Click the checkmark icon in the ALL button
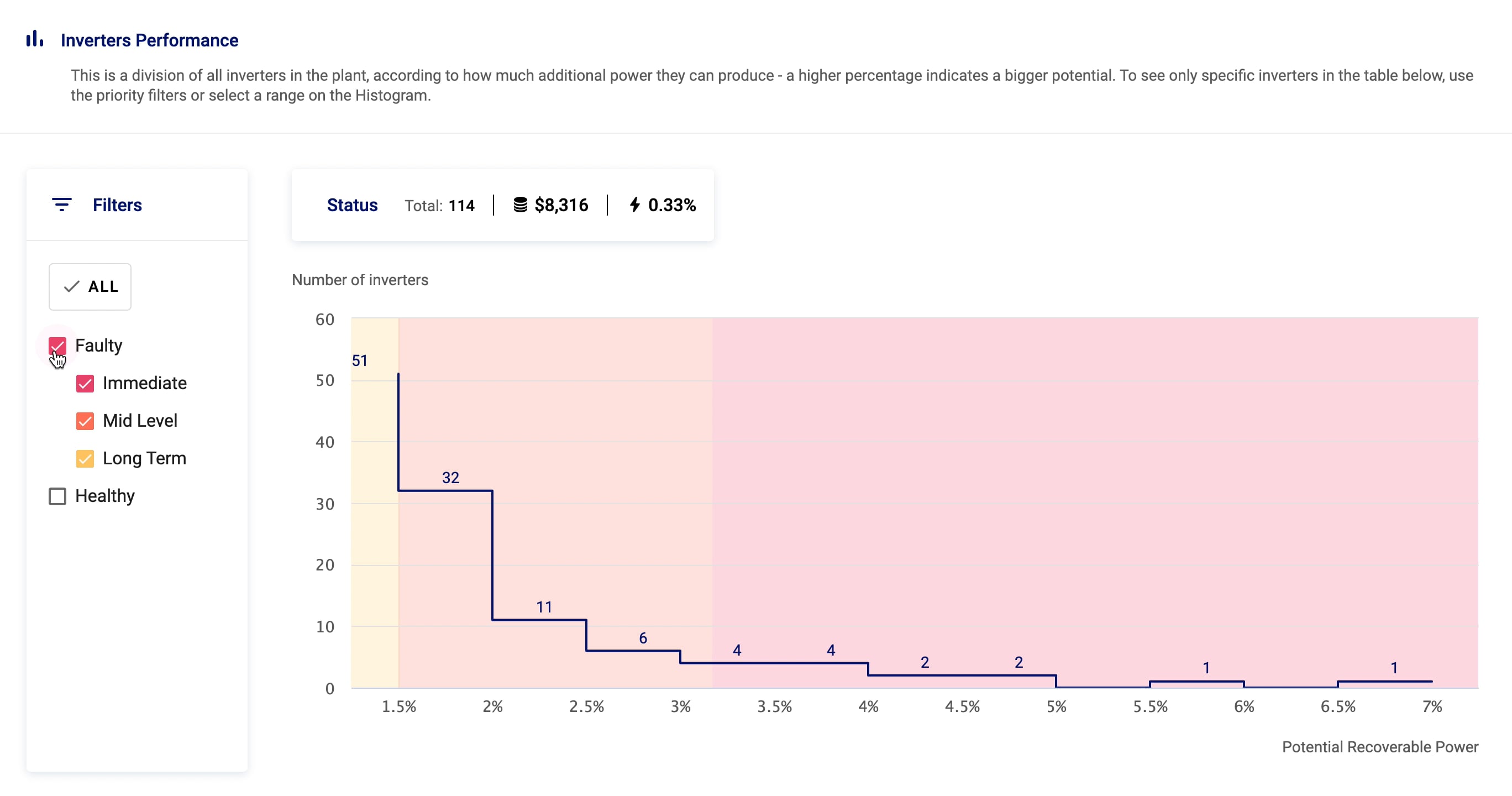 [72, 286]
